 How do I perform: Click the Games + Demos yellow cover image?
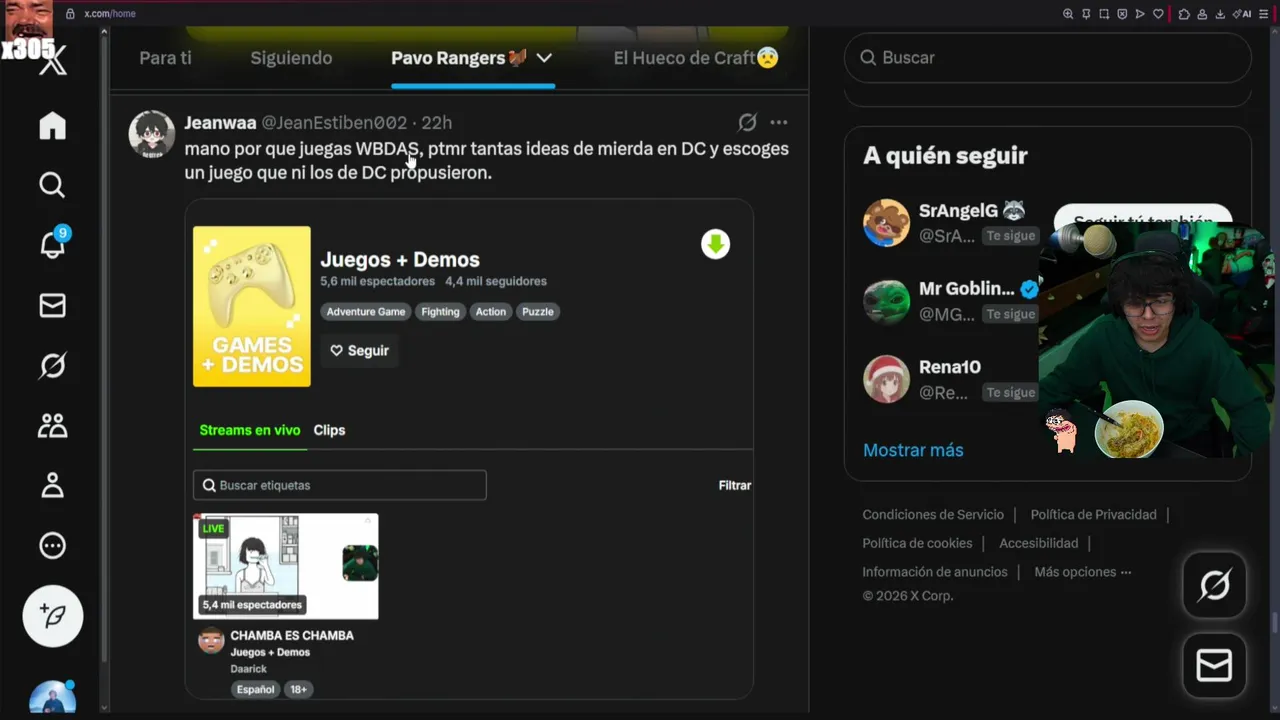click(x=252, y=306)
